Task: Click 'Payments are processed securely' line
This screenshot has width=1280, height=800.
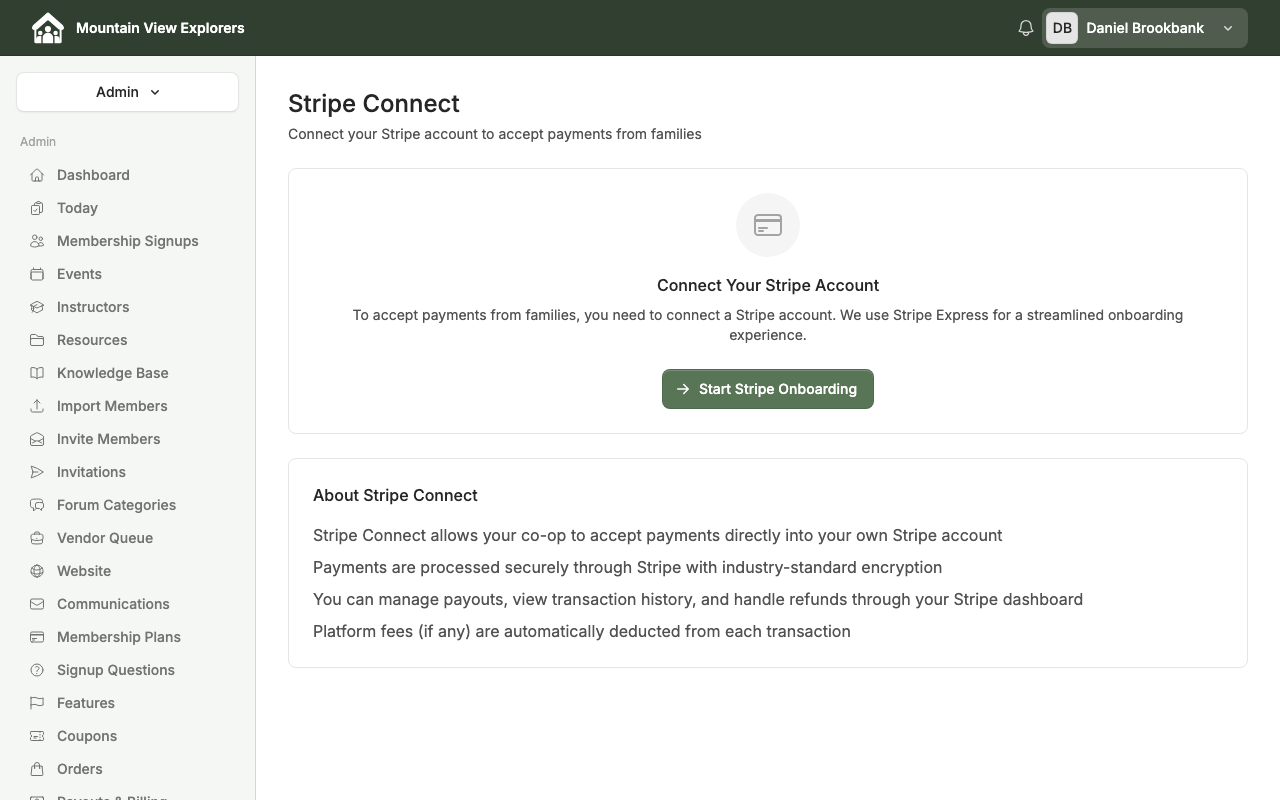Action: (627, 567)
